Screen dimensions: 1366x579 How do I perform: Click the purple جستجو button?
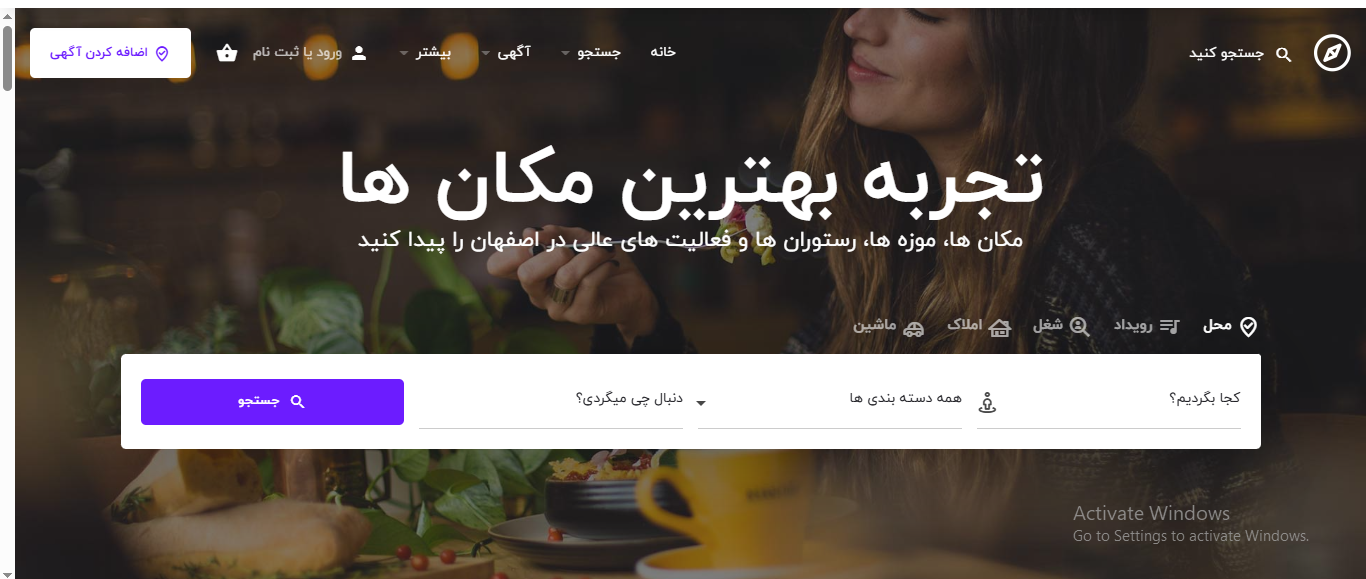tap(272, 402)
